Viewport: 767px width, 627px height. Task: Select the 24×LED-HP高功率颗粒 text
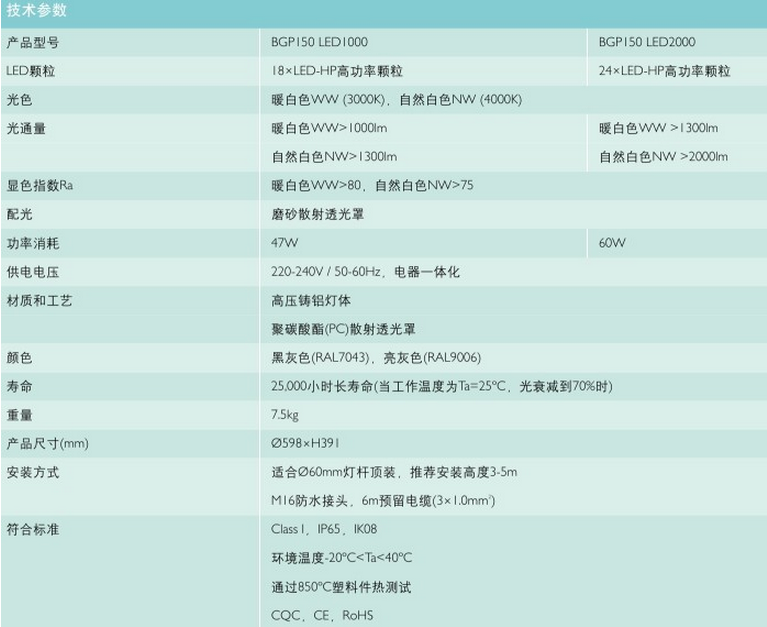664,71
